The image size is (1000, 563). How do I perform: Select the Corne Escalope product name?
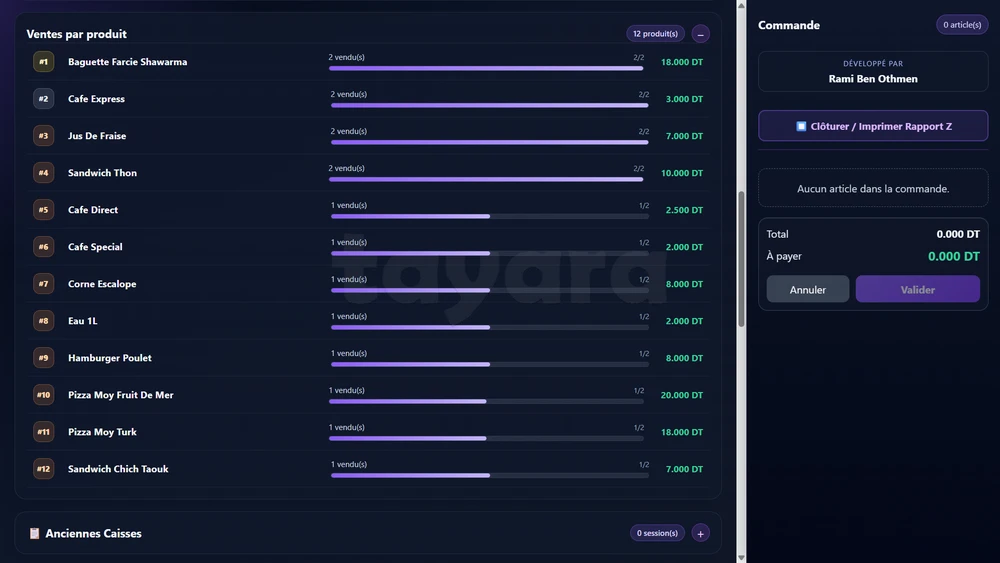pyautogui.click(x=102, y=284)
